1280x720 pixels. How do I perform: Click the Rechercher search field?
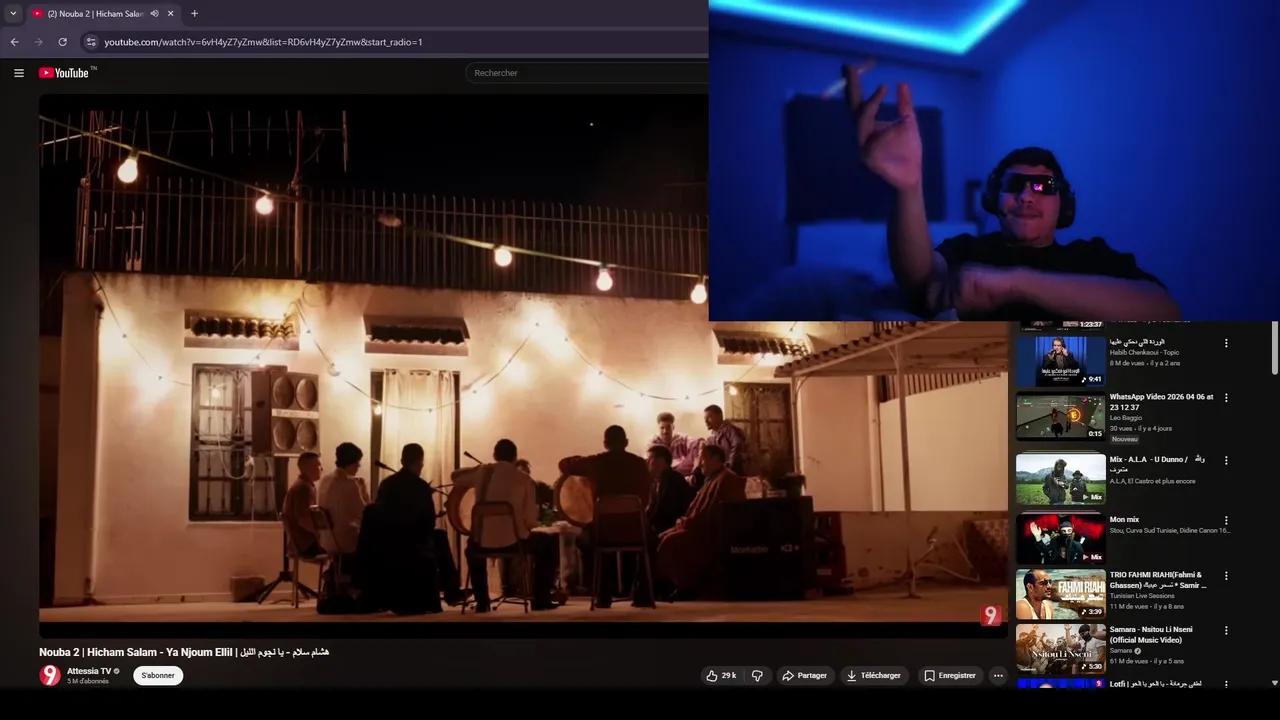pos(587,73)
